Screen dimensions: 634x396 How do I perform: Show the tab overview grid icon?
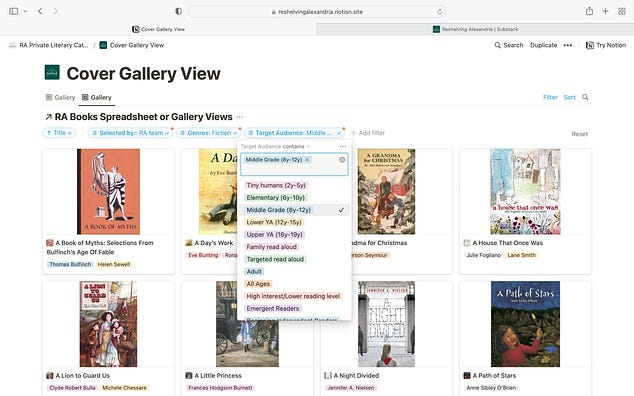pos(622,11)
